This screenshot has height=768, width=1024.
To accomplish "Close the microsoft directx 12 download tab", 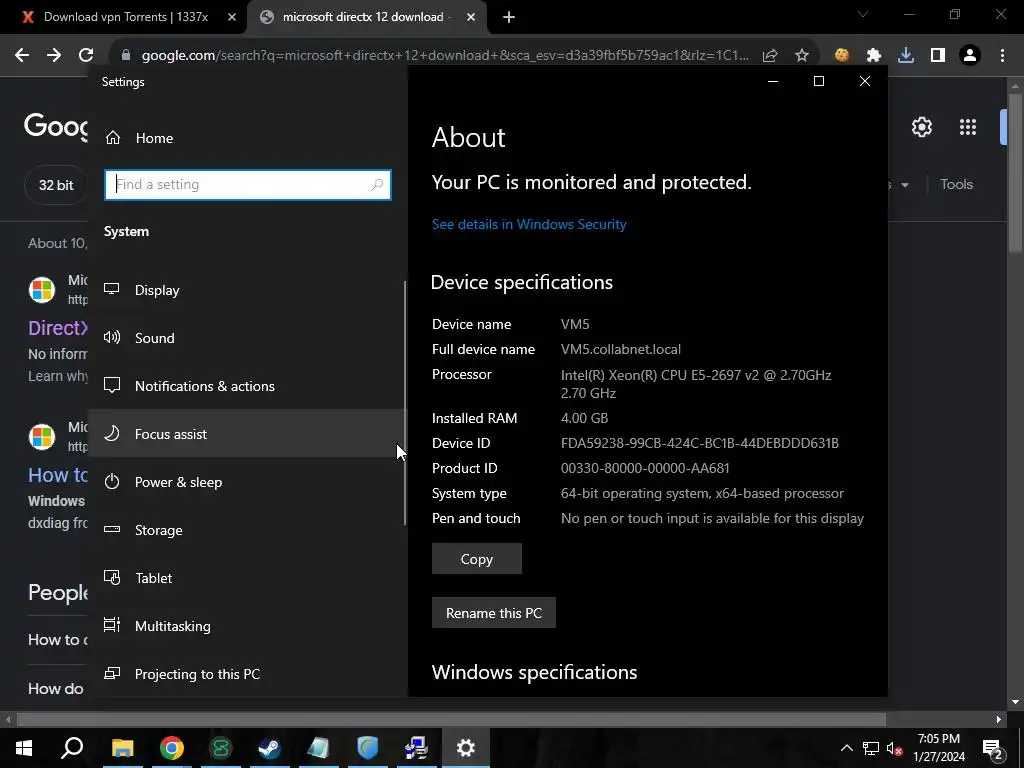I will [x=471, y=17].
